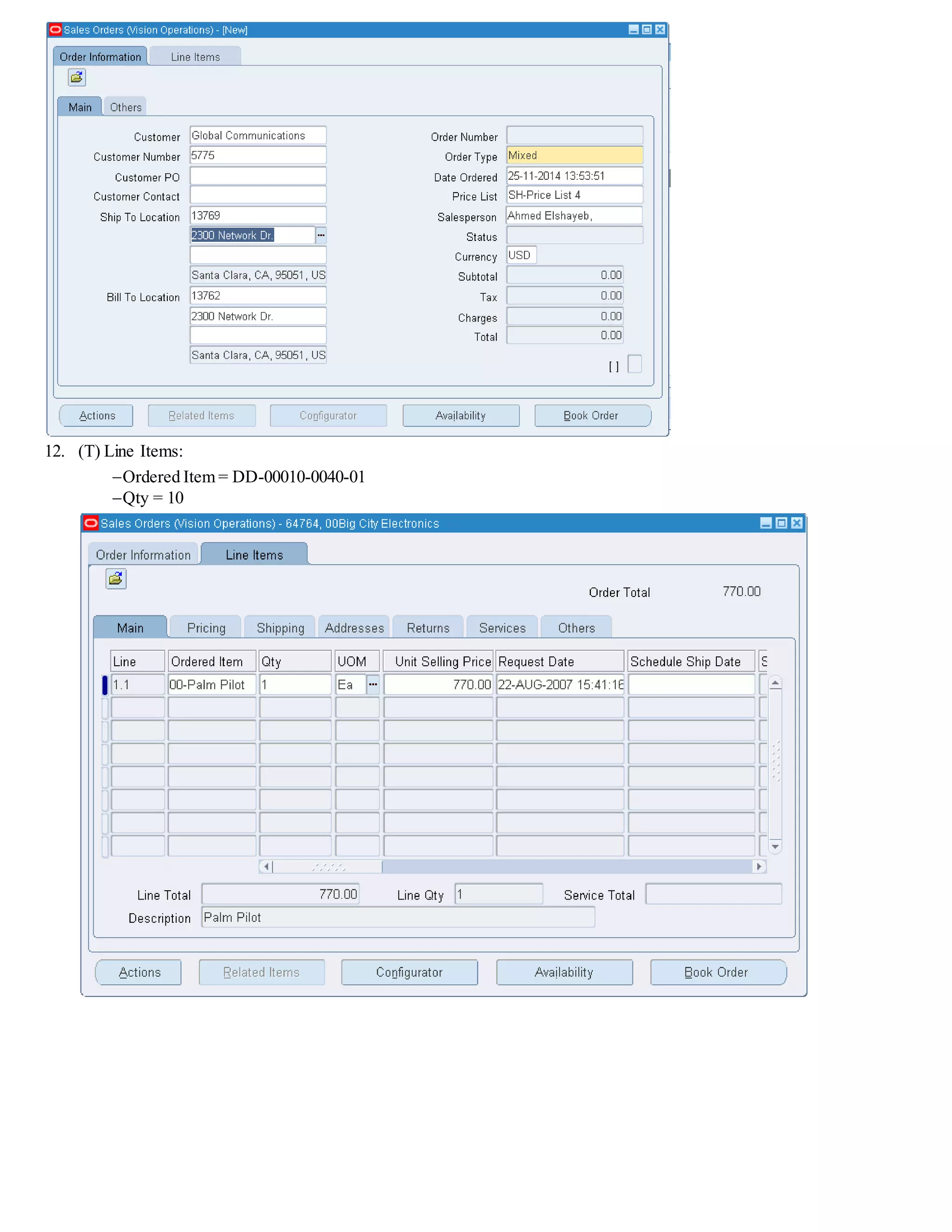Viewport: 952px width, 1232px height.
Task: Switch to Order Information tab in upper window
Action: pyautogui.click(x=100, y=57)
